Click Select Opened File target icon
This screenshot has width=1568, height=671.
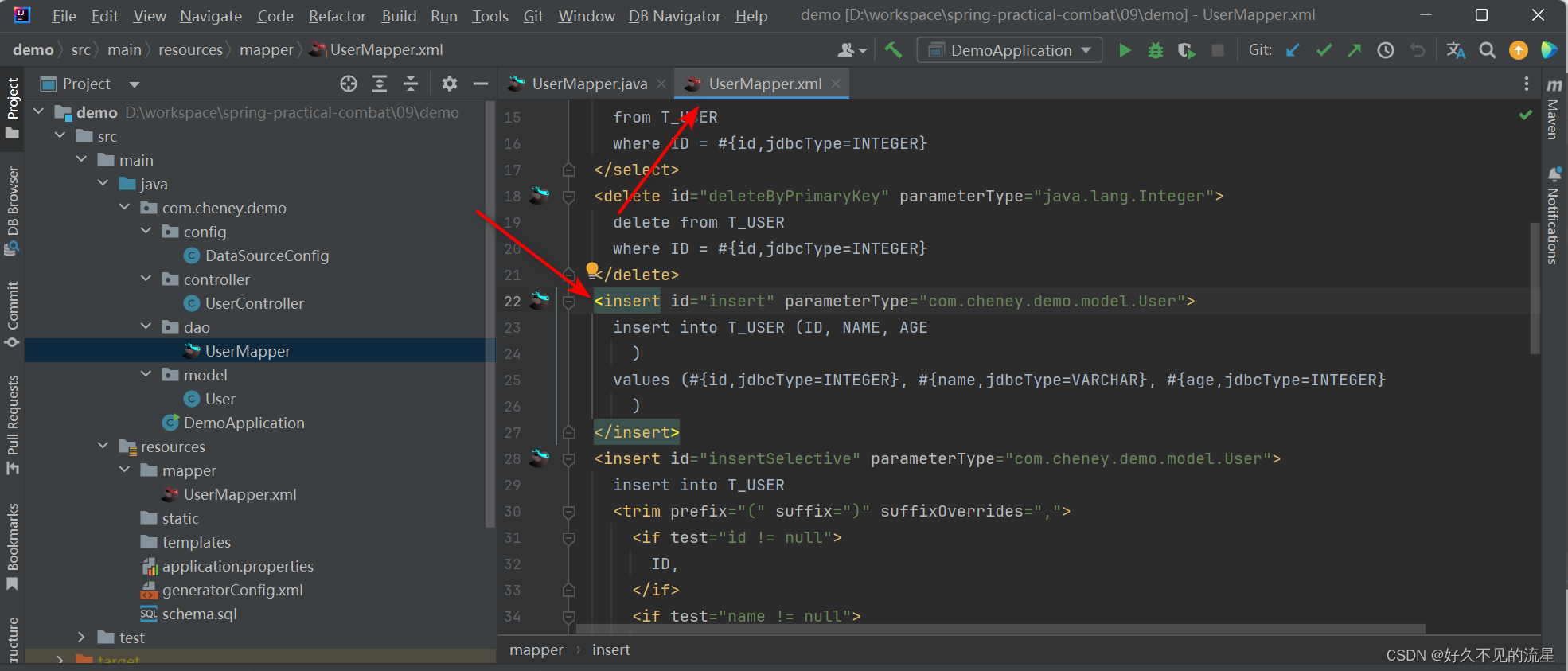[x=349, y=84]
